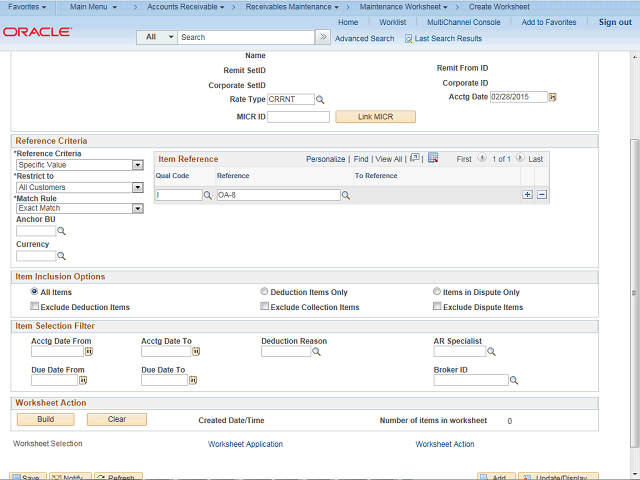Click the search go arrow button
Viewport: 640px width, 480px height.
pos(323,37)
